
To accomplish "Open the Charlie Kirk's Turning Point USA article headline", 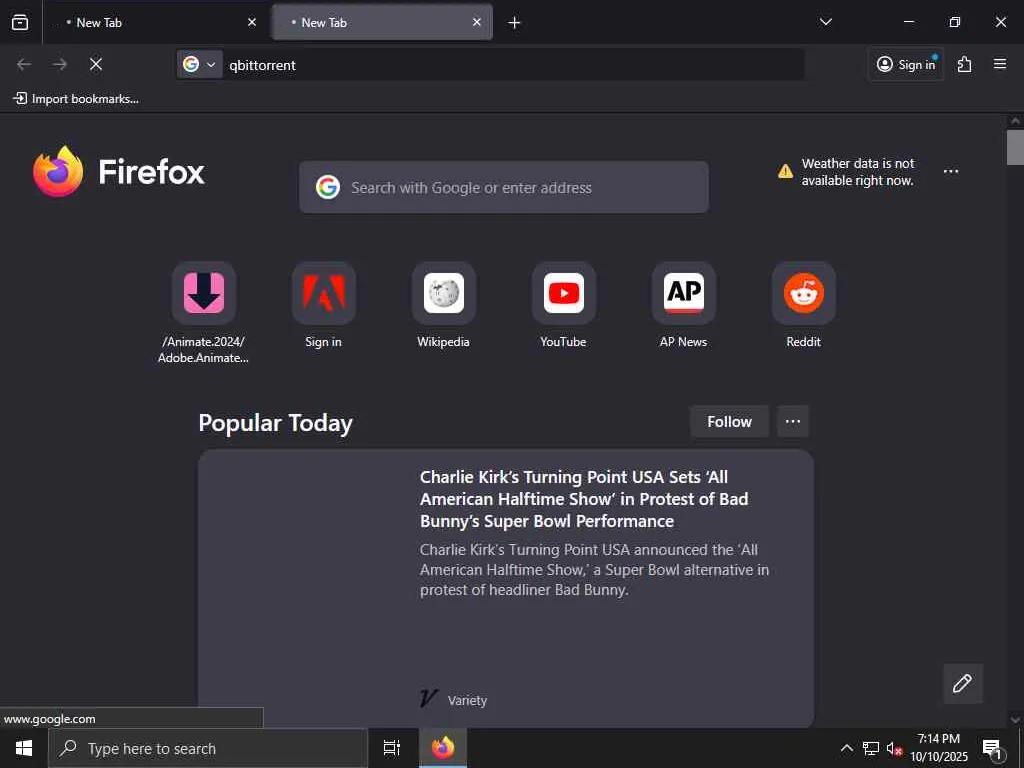I will coord(584,499).
